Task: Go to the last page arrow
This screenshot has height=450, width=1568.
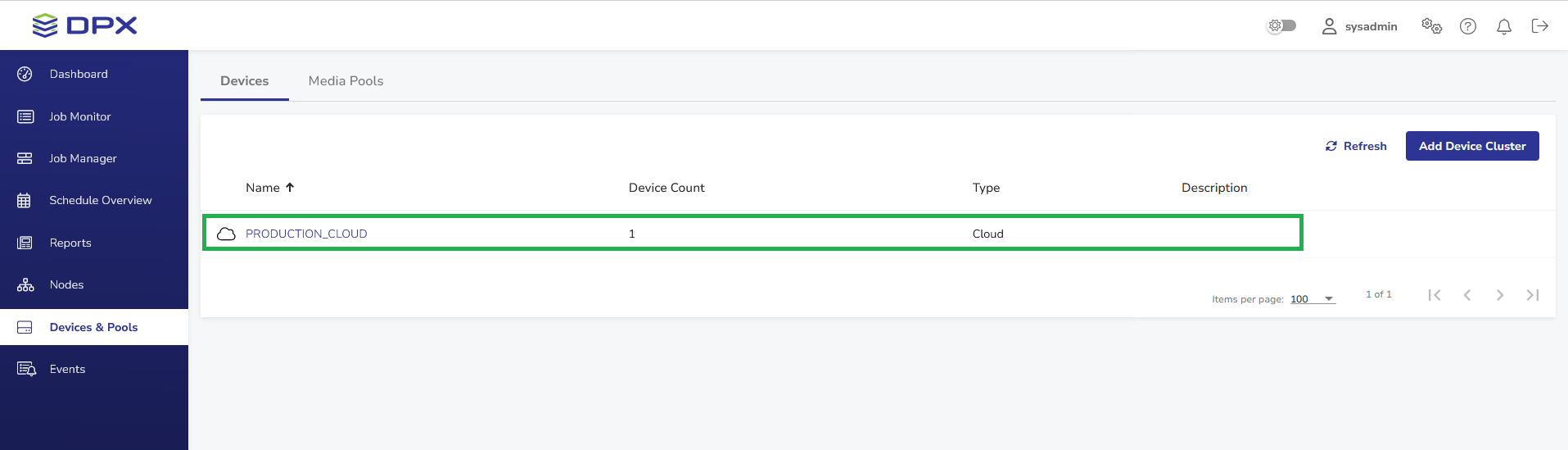Action: pos(1533,295)
